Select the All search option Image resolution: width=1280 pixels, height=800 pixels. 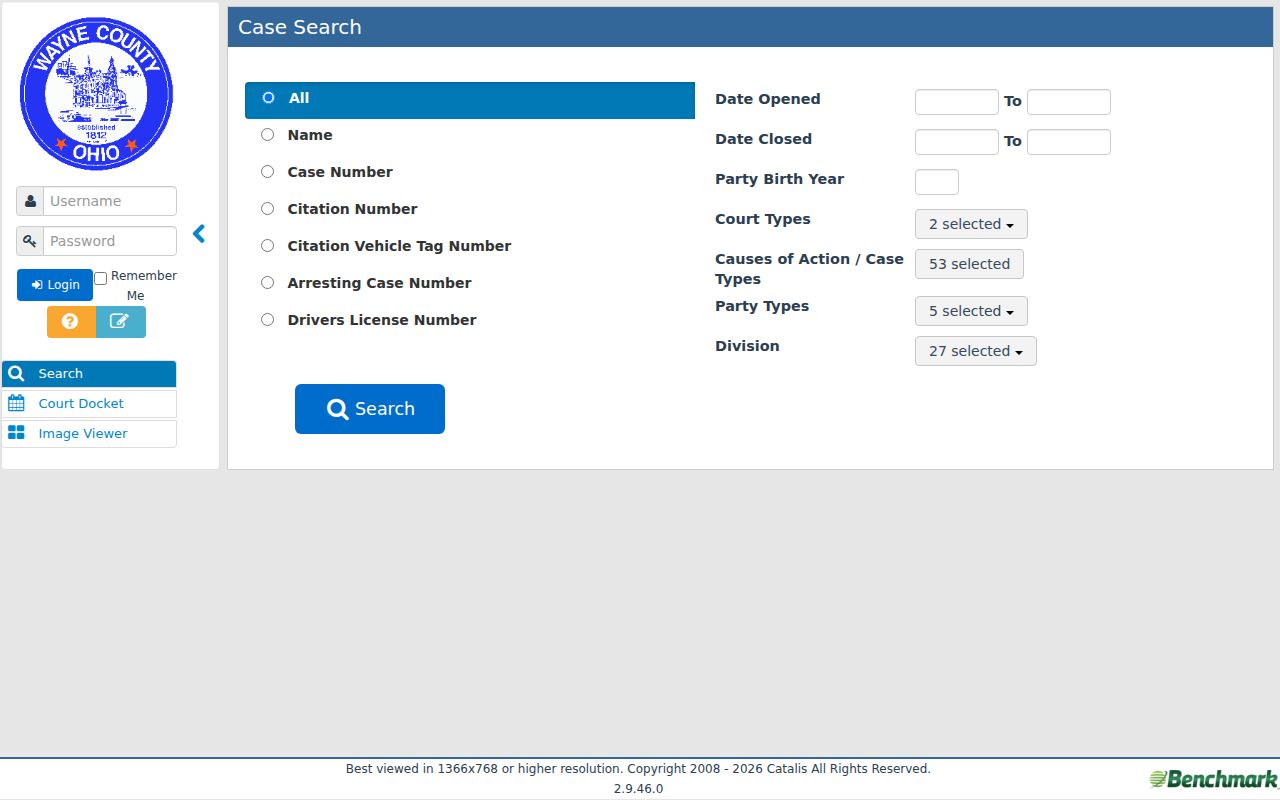click(268, 98)
